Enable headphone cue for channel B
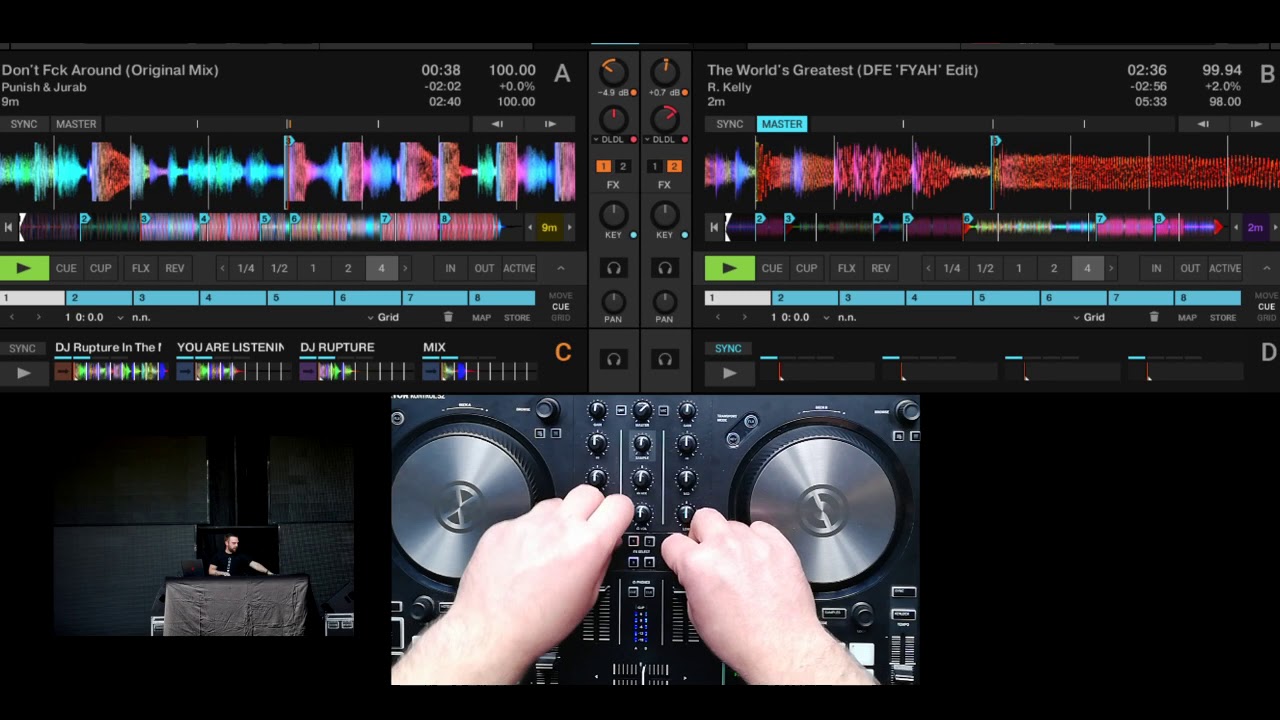 (665, 268)
